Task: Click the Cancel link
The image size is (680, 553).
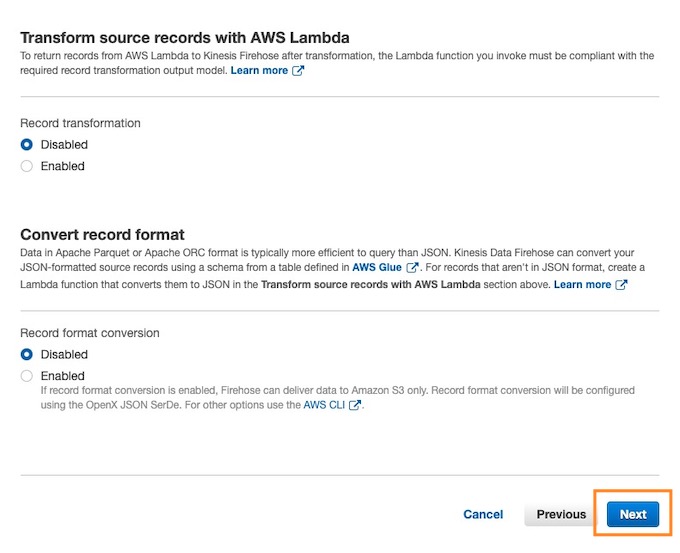Action: (483, 514)
